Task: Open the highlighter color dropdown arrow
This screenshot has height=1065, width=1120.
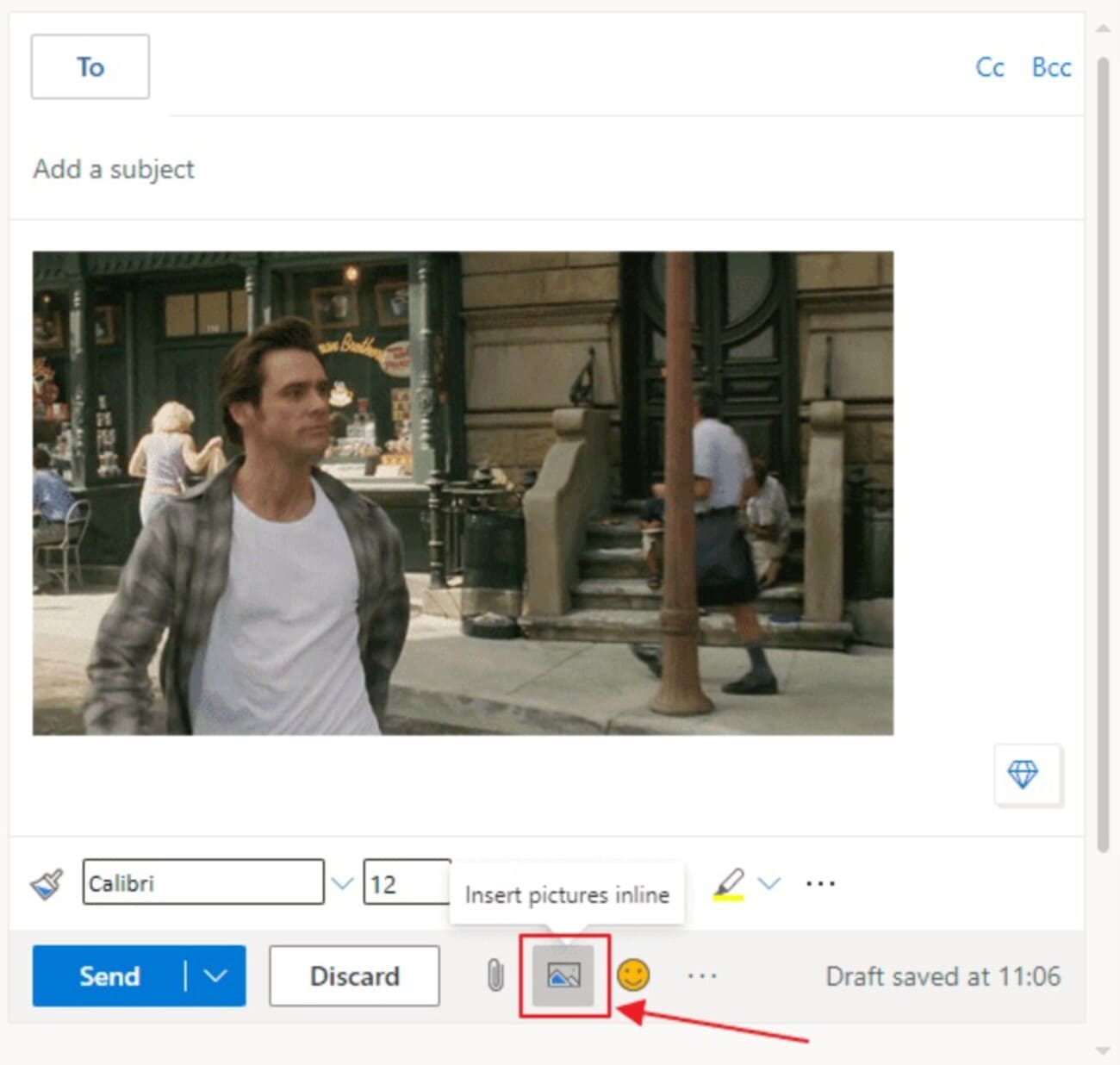Action: [x=769, y=882]
